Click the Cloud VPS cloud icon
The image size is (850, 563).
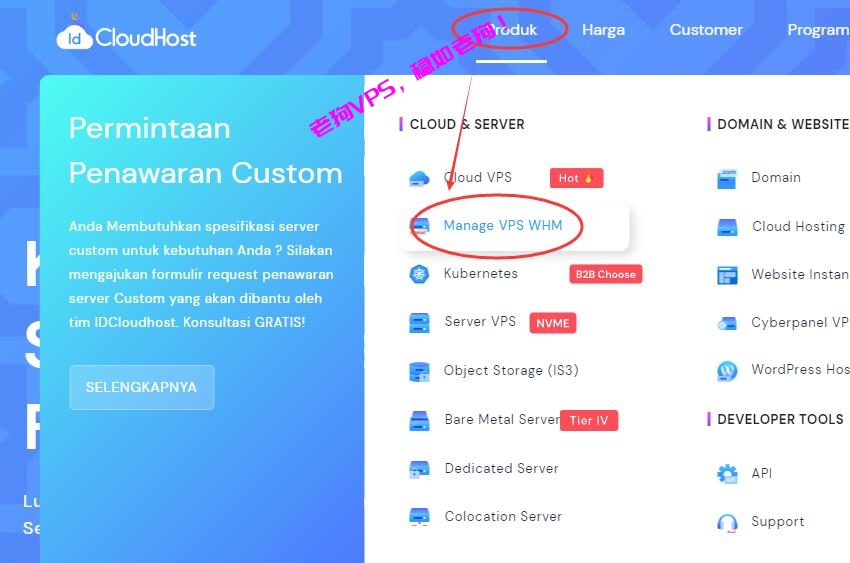pos(419,178)
